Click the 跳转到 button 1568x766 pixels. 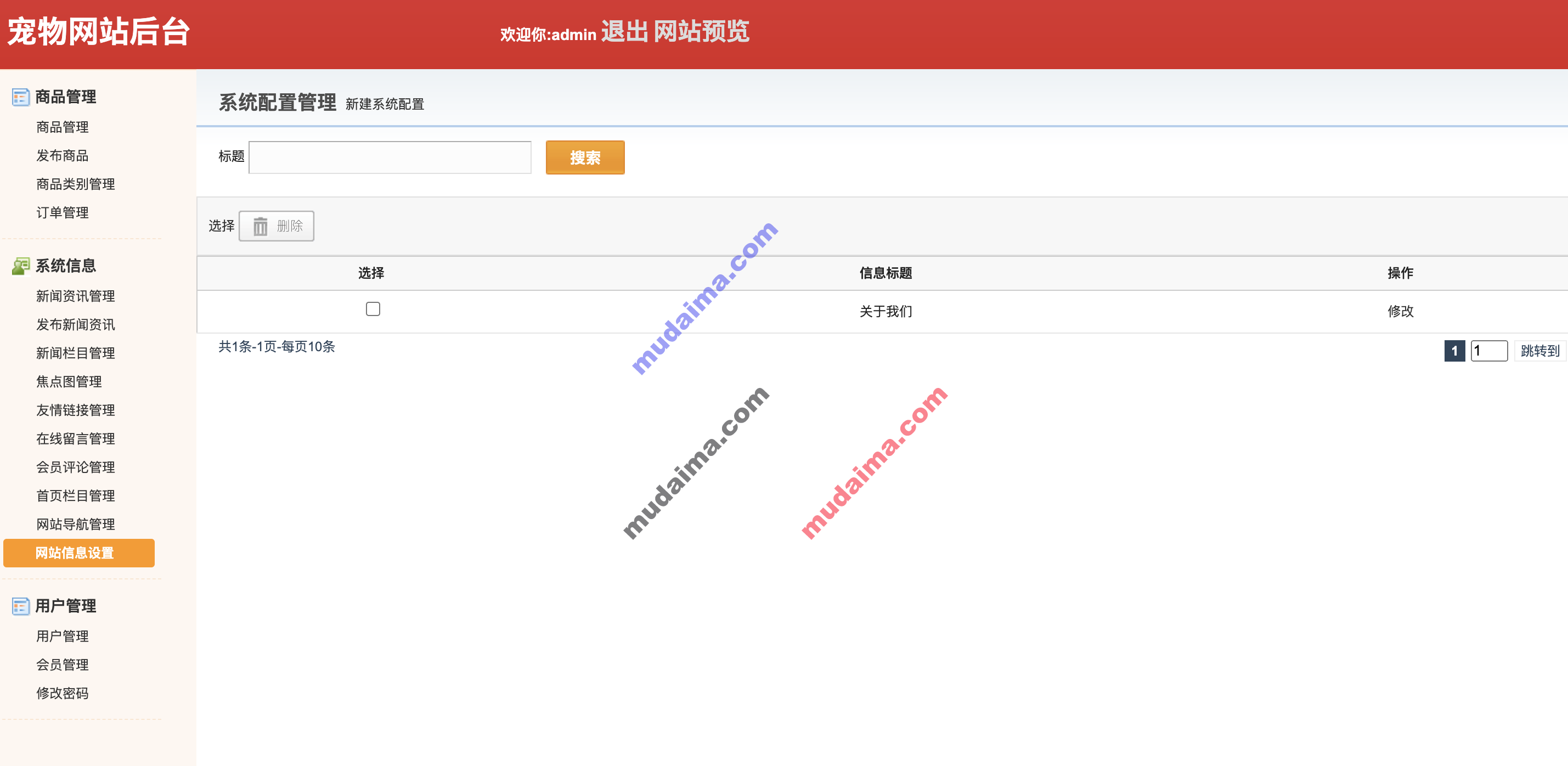pyautogui.click(x=1539, y=351)
